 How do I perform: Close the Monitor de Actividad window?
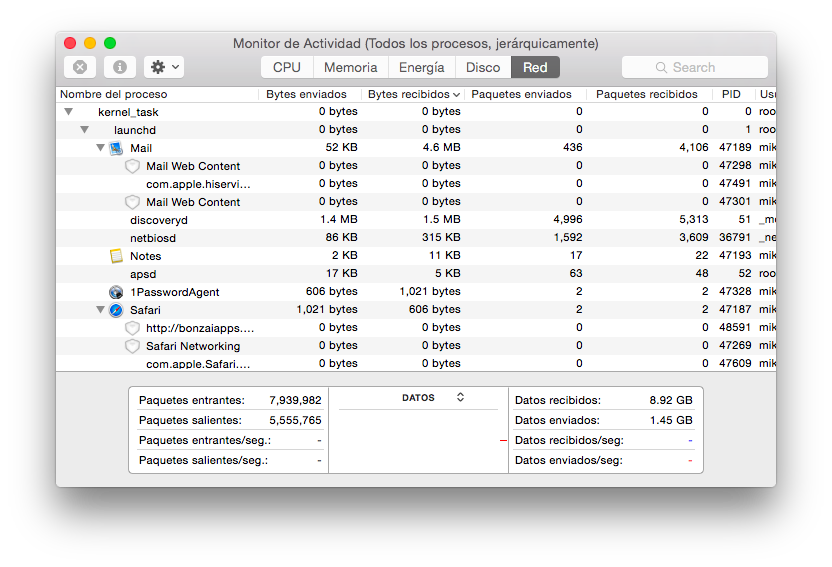click(x=70, y=43)
